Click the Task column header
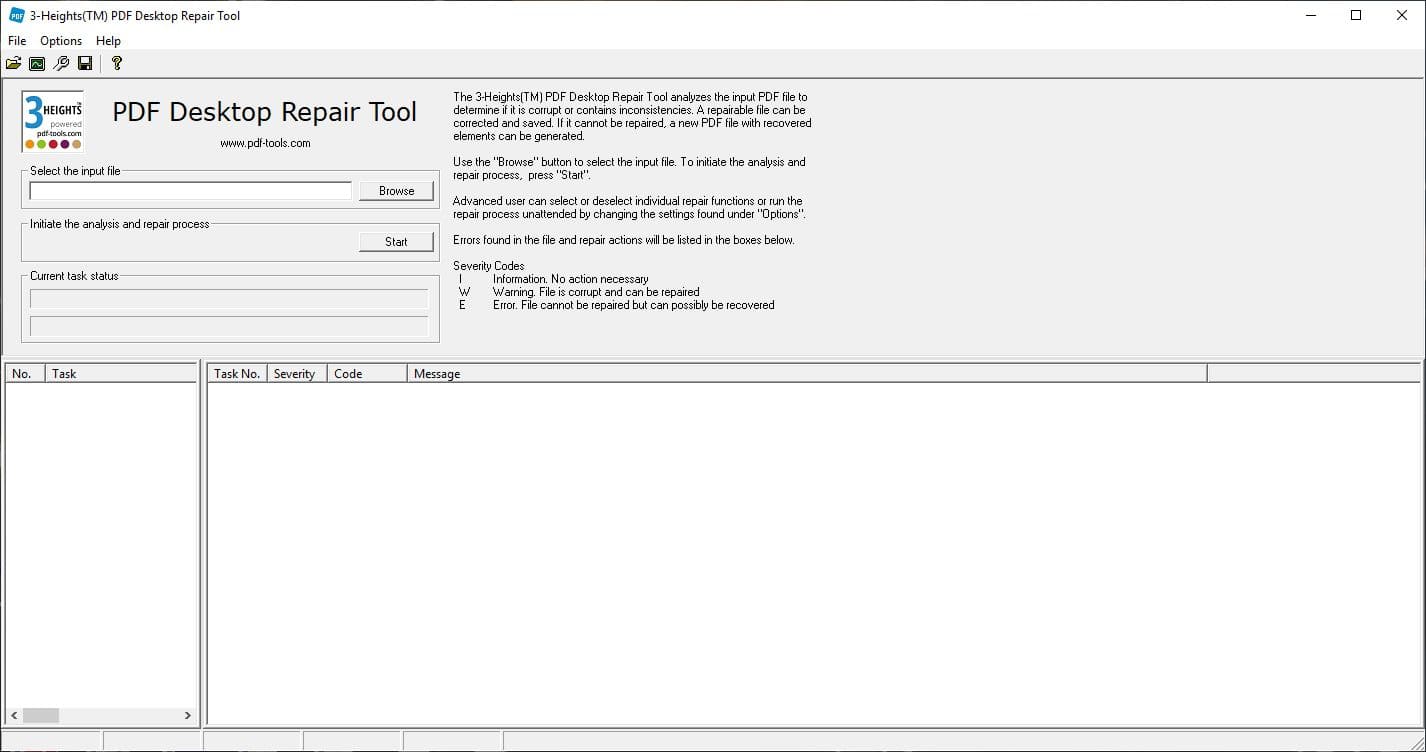This screenshot has height=752, width=1426. point(121,374)
